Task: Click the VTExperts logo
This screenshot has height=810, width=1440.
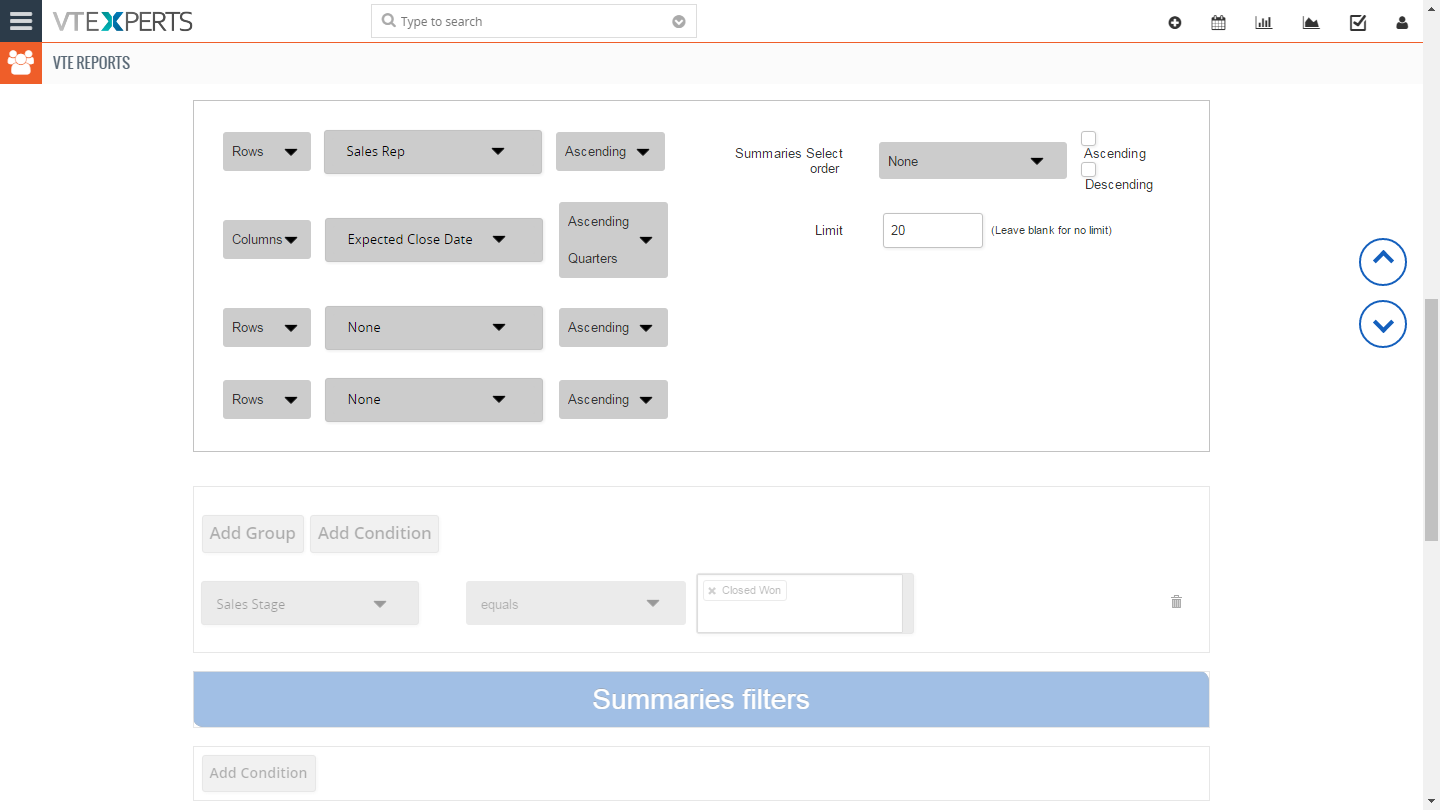Action: (x=123, y=21)
